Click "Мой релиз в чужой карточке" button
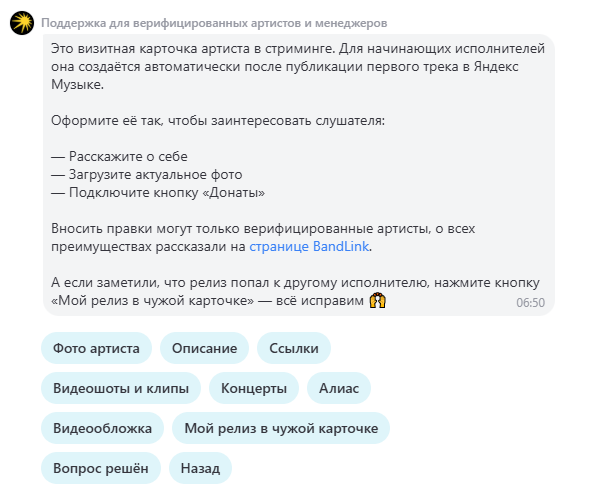This screenshot has width=600, height=490. point(281,428)
